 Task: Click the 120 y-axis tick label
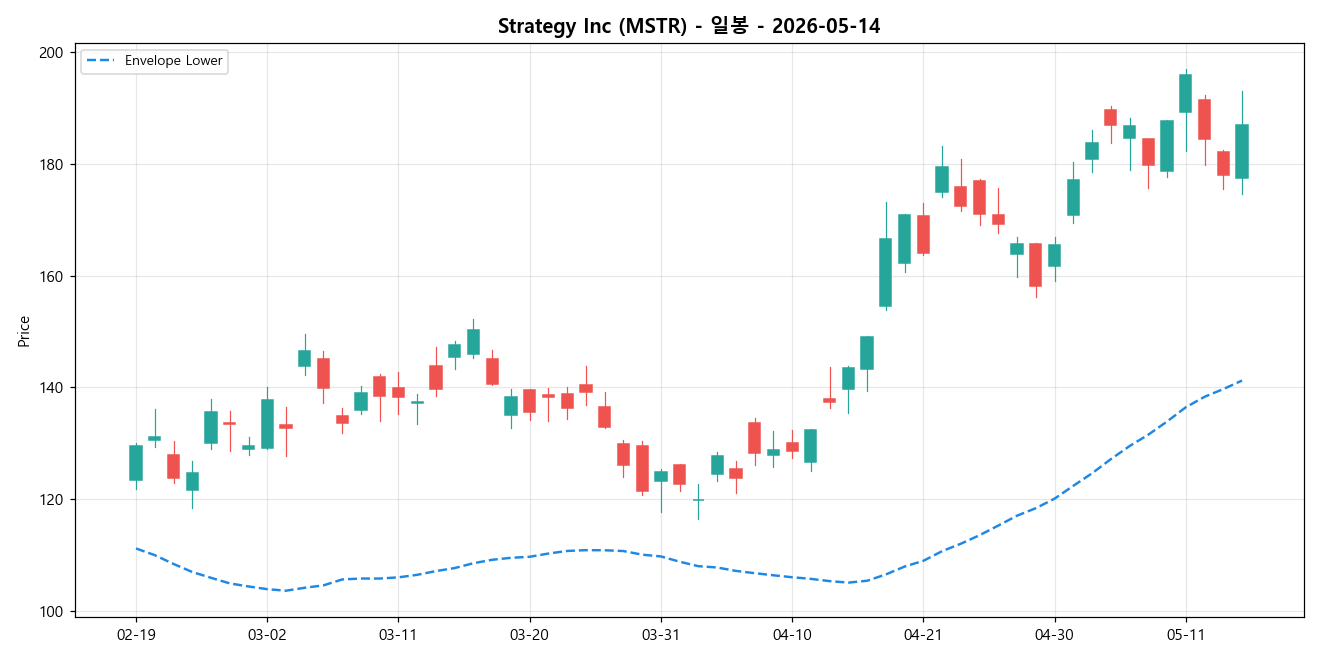51,500
